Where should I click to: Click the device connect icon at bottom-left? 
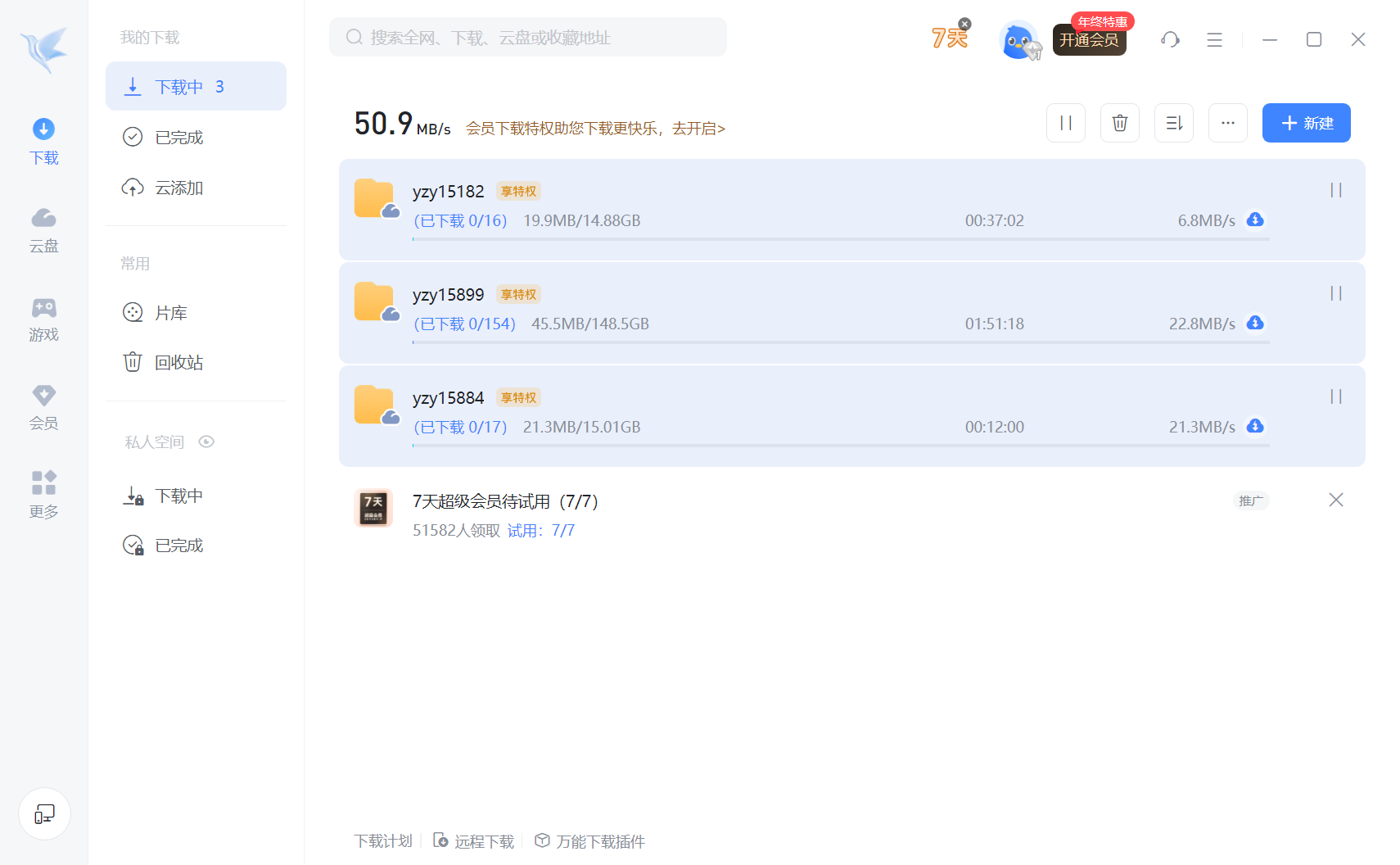pos(44,813)
